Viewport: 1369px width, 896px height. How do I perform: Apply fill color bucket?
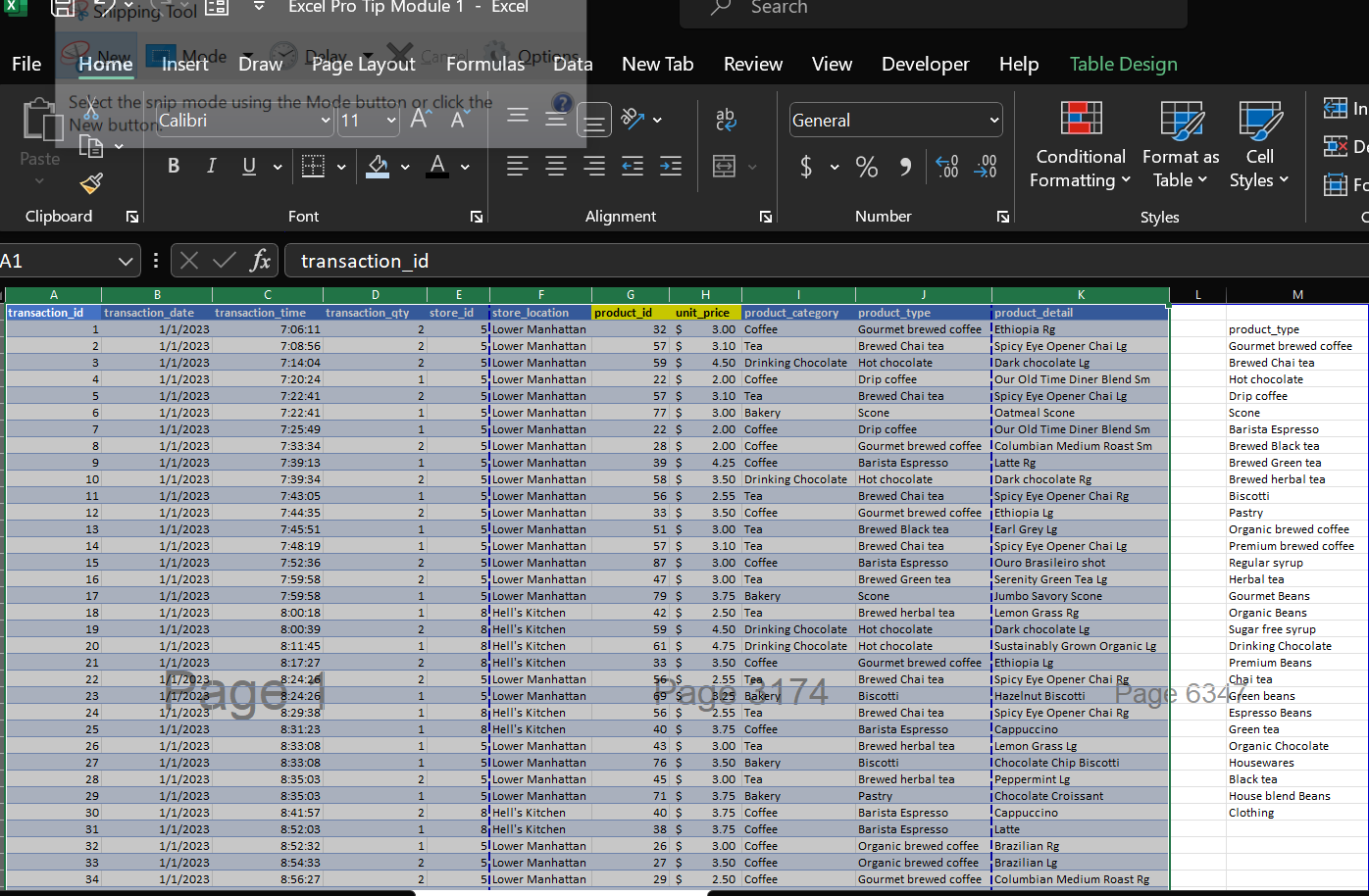click(x=378, y=166)
